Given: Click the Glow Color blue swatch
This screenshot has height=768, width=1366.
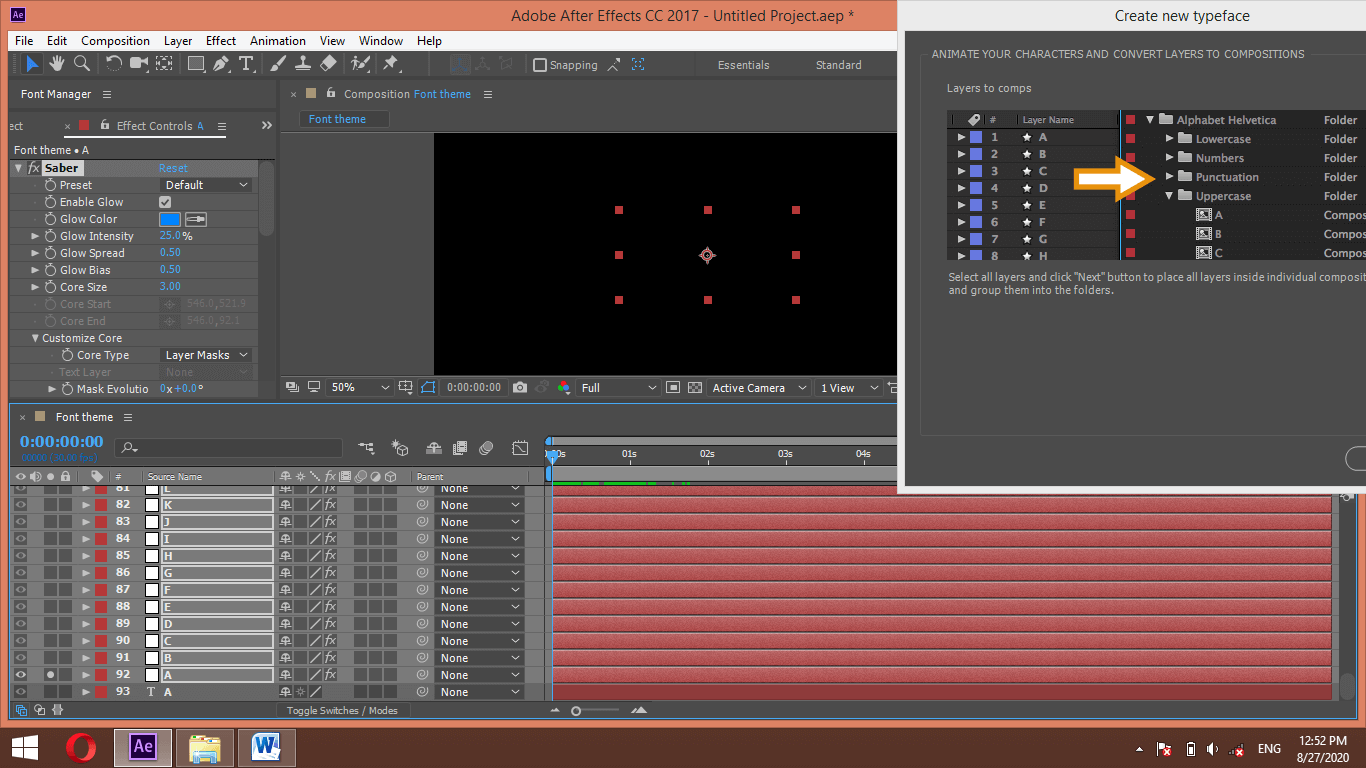Looking at the screenshot, I should [x=170, y=219].
